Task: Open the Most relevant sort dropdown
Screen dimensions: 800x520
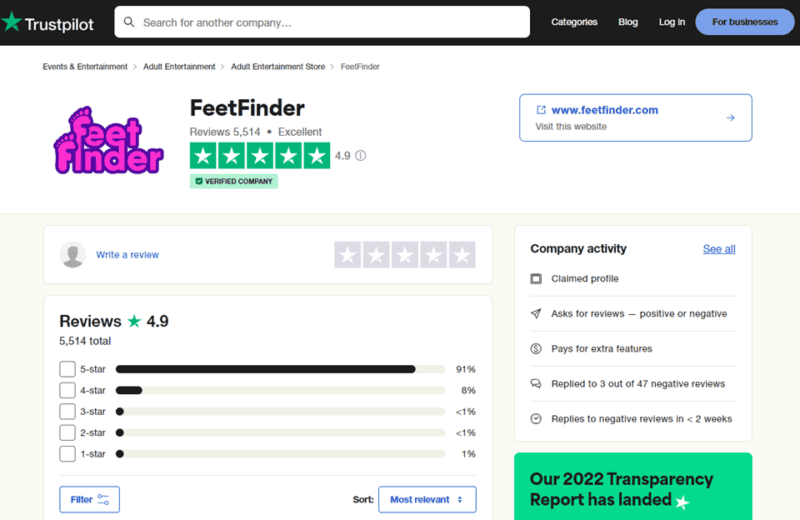Action: pos(427,499)
